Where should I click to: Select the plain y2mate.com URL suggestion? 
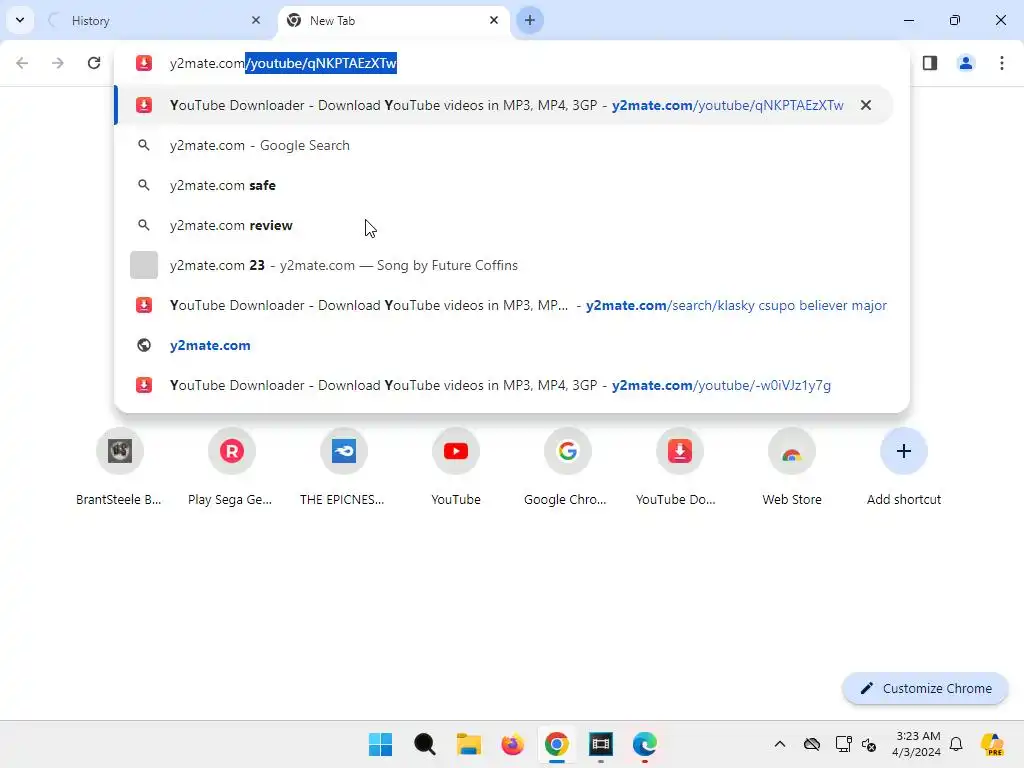504,345
